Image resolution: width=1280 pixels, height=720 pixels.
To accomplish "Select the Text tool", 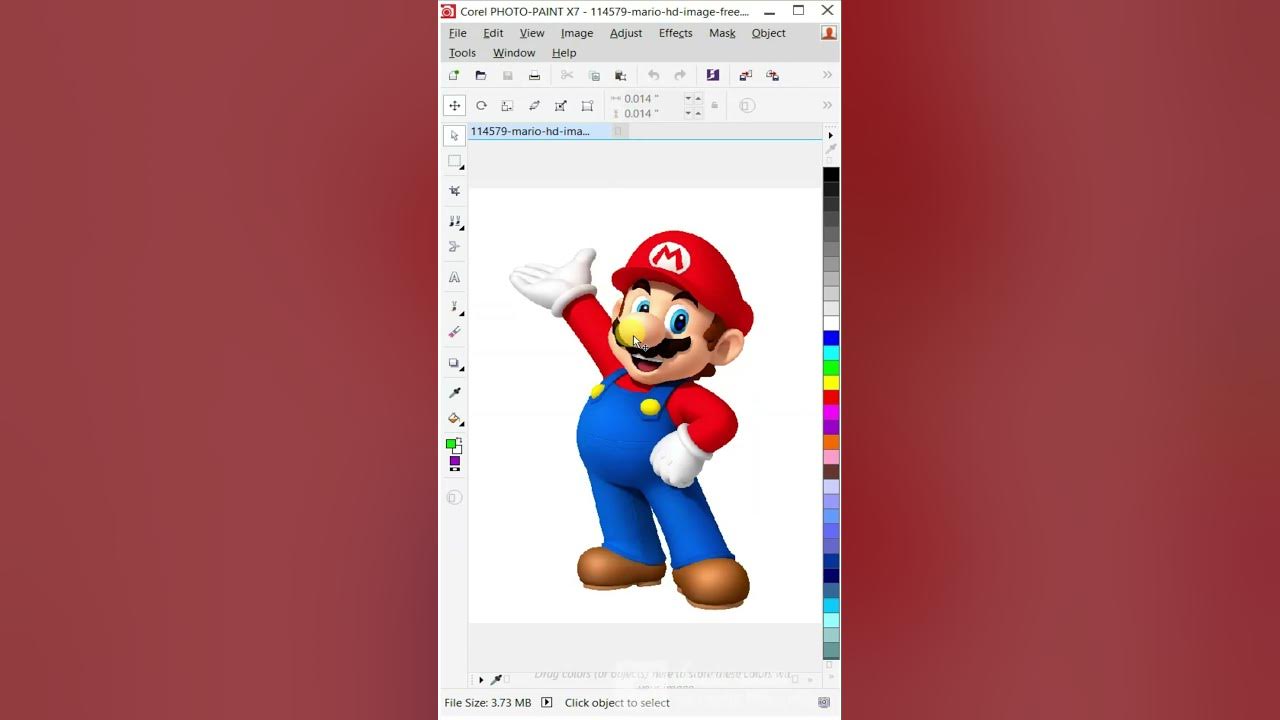I will pyautogui.click(x=454, y=277).
